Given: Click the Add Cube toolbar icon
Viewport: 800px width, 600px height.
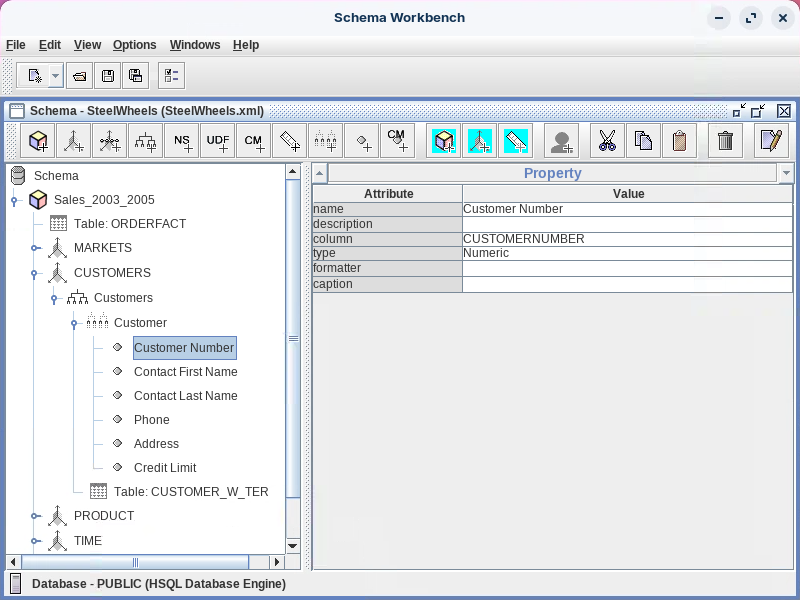Looking at the screenshot, I should pyautogui.click(x=40, y=141).
